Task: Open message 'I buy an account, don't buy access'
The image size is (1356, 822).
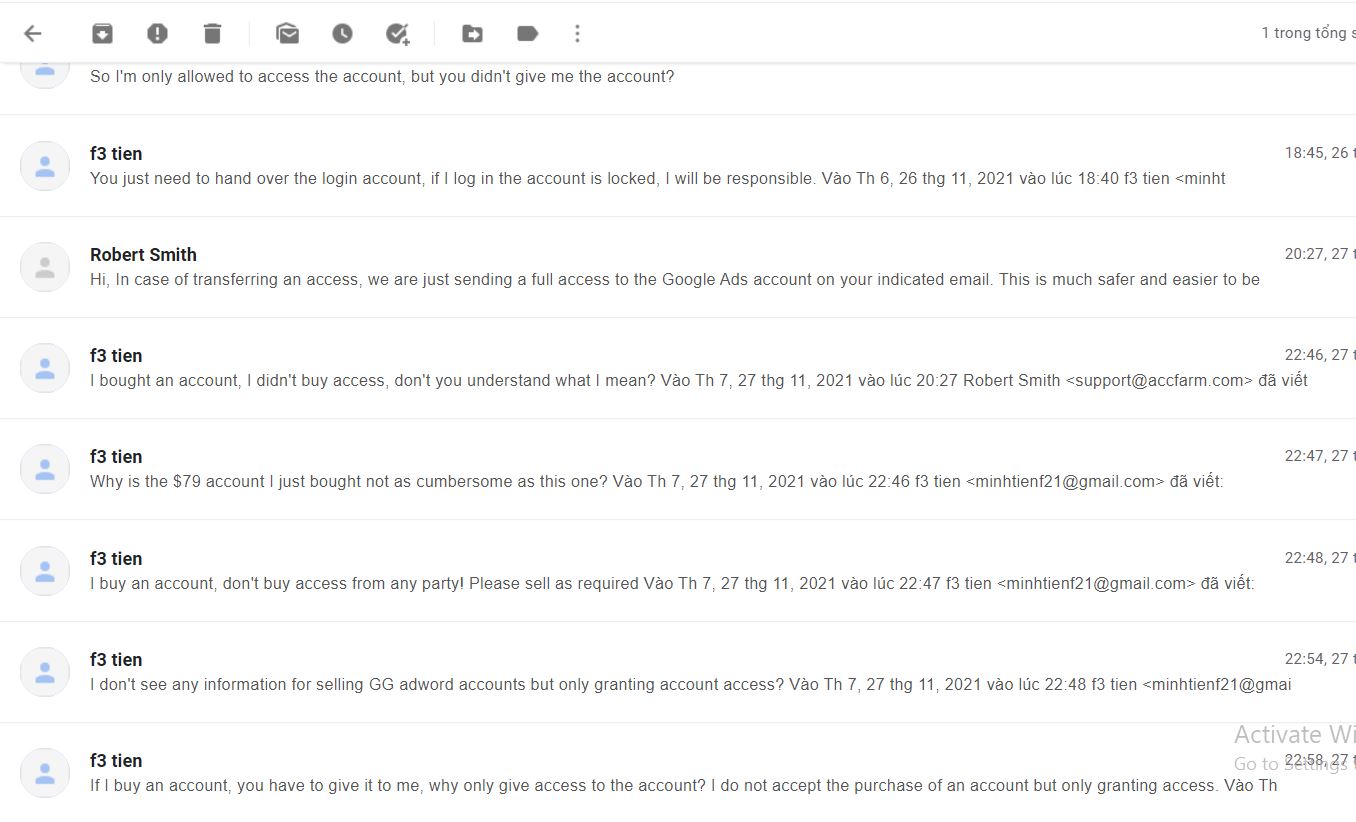Action: (x=678, y=571)
